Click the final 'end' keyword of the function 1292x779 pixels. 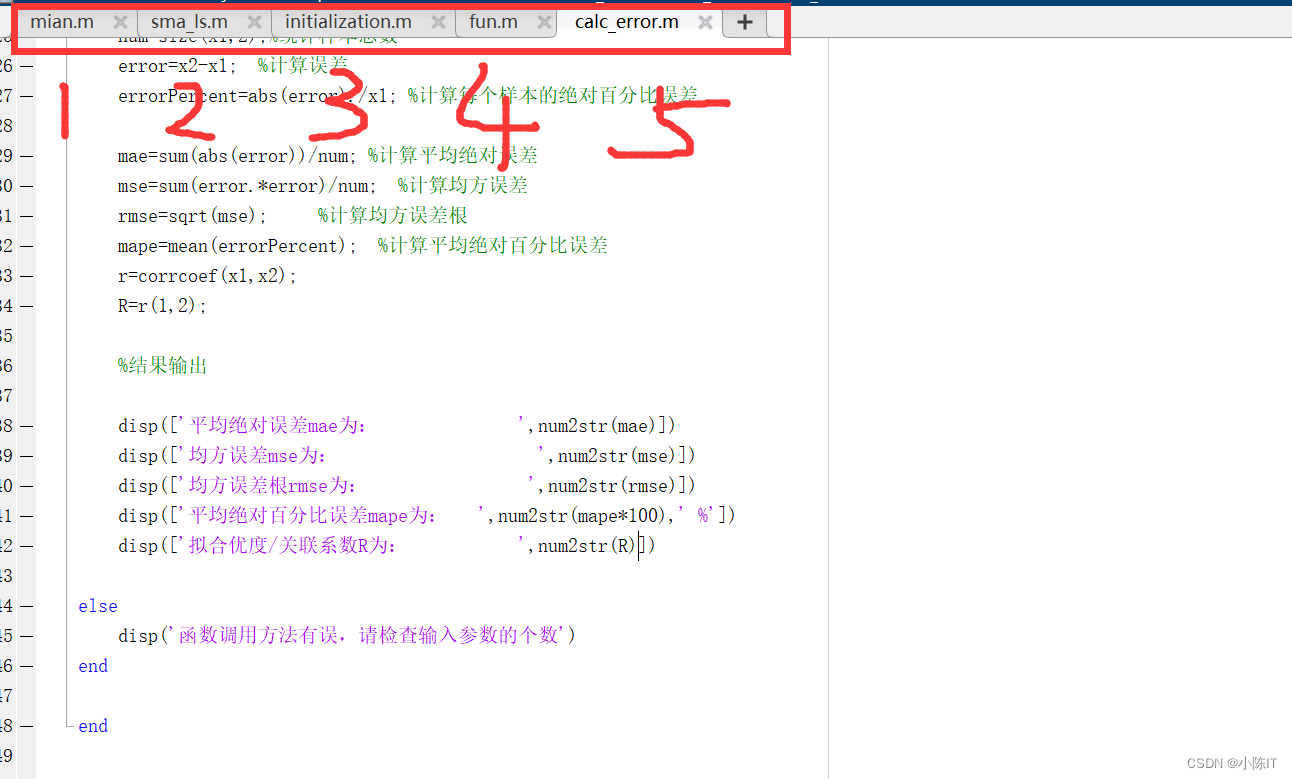point(92,726)
